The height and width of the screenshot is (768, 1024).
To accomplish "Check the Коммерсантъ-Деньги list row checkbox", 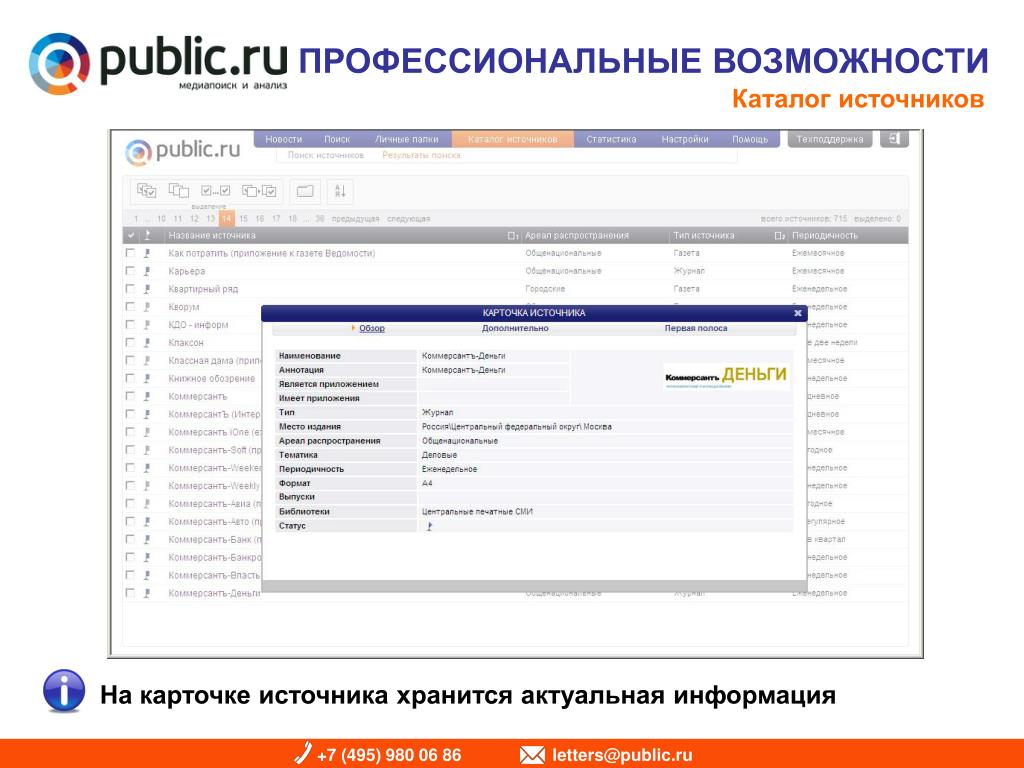I will [x=131, y=593].
